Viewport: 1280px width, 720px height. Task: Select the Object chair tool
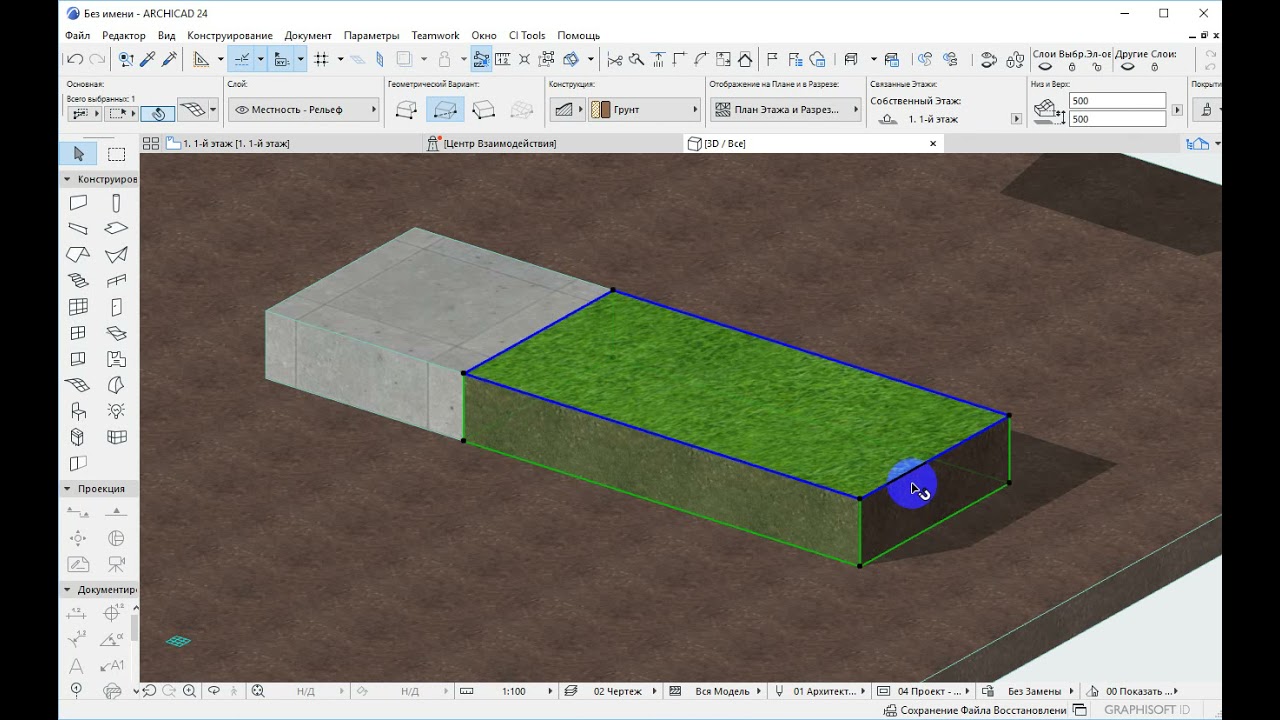(79, 411)
